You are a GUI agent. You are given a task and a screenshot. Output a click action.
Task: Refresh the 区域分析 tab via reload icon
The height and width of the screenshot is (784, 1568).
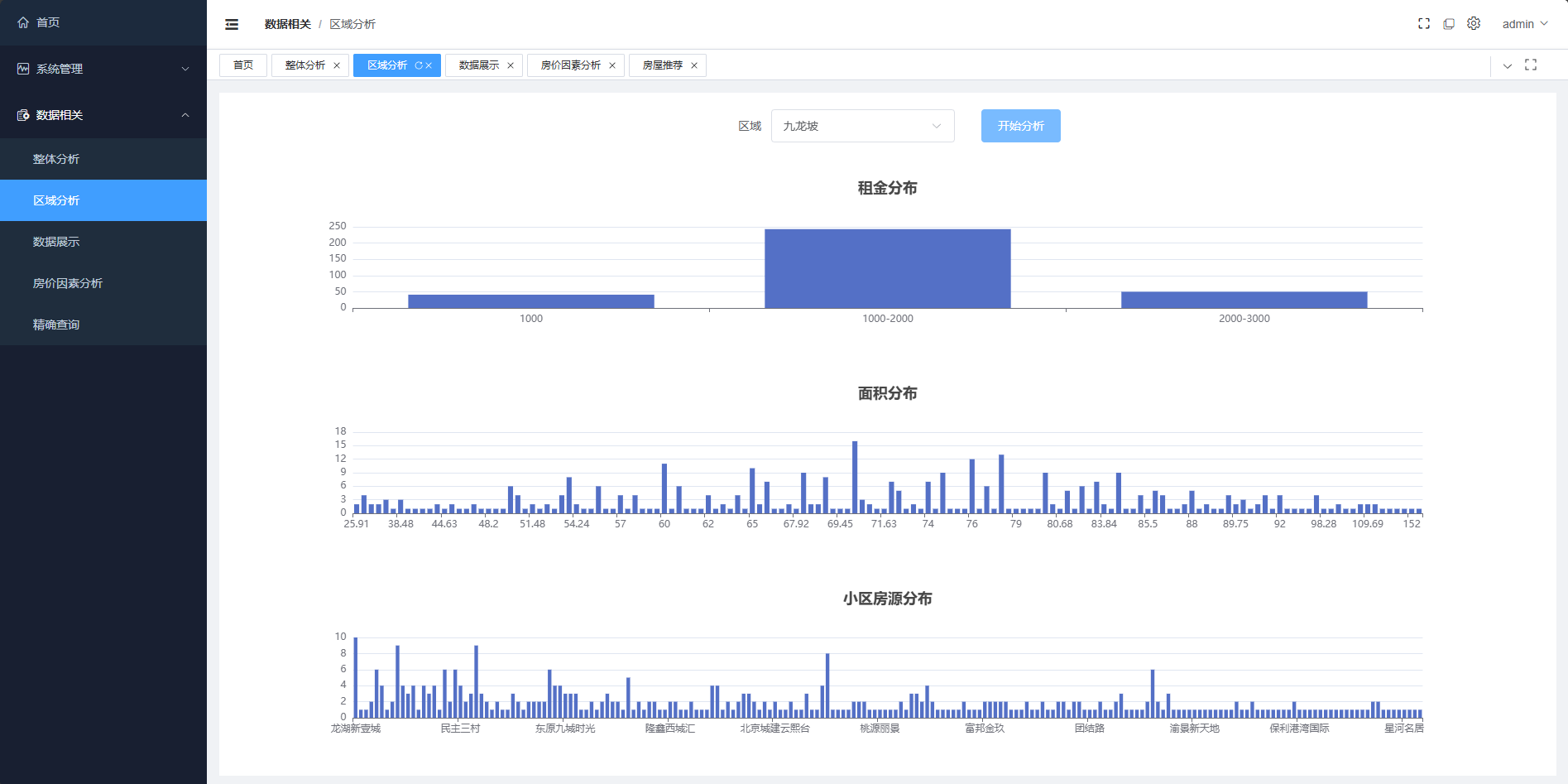click(x=419, y=65)
